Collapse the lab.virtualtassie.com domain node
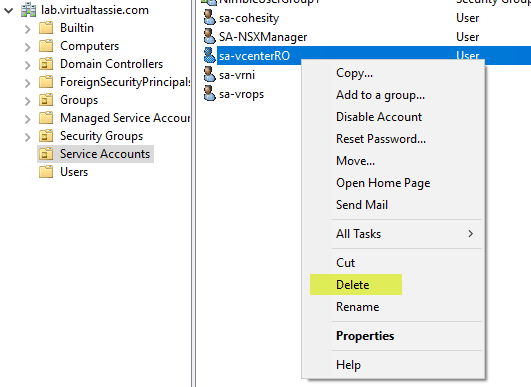 click(8, 10)
